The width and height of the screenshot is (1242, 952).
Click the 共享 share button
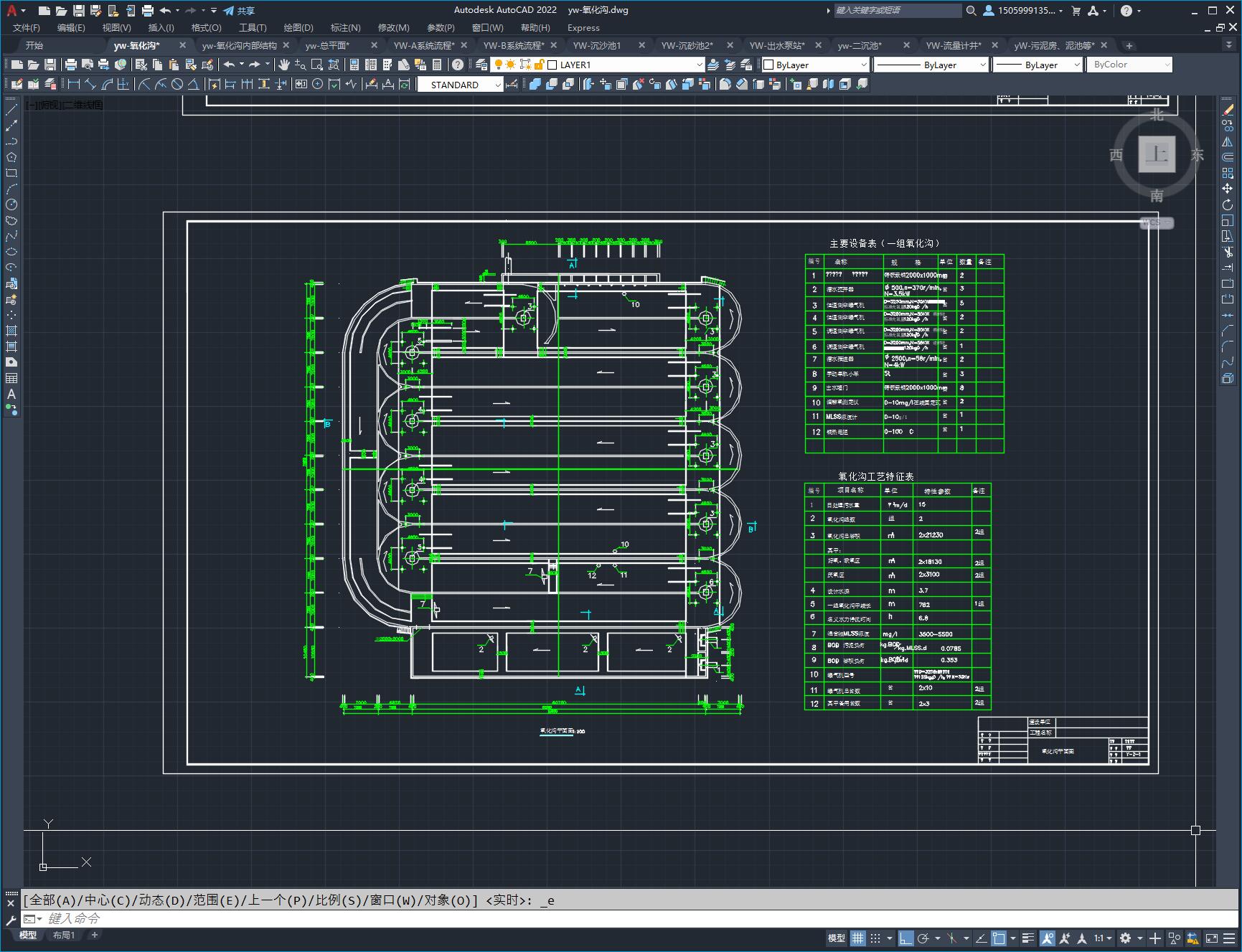[x=239, y=11]
